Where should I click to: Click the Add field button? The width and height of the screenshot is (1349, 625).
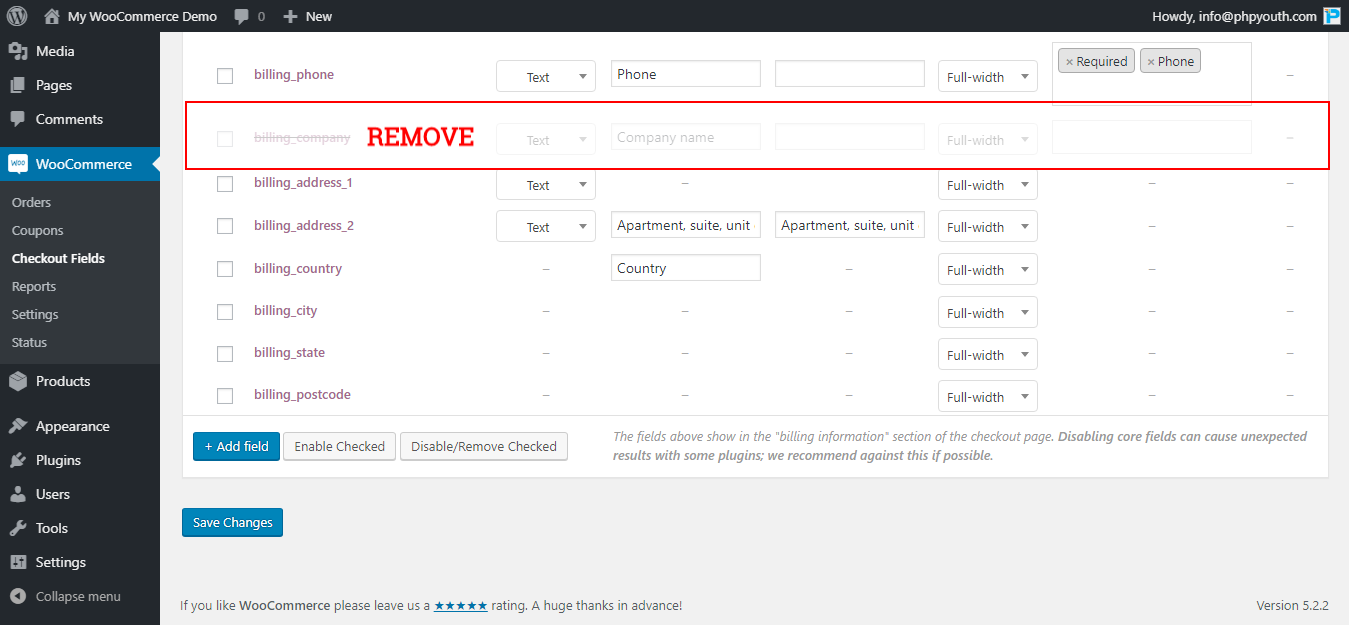coord(236,446)
